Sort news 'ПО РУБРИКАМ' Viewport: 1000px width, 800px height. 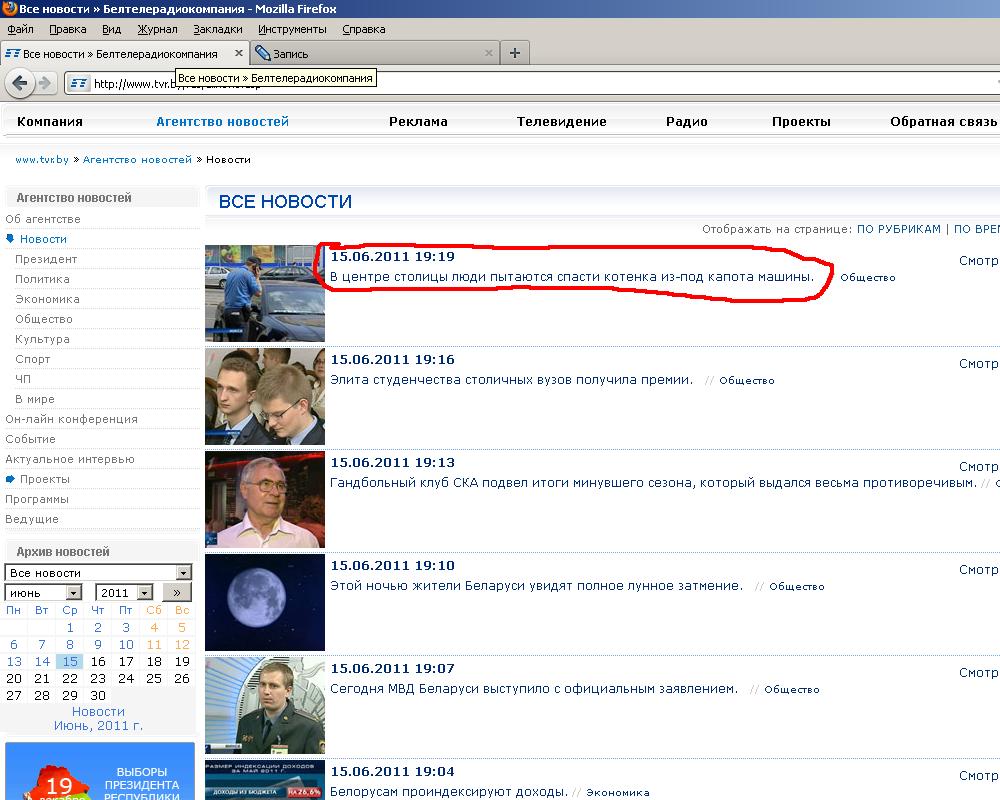tap(899, 229)
